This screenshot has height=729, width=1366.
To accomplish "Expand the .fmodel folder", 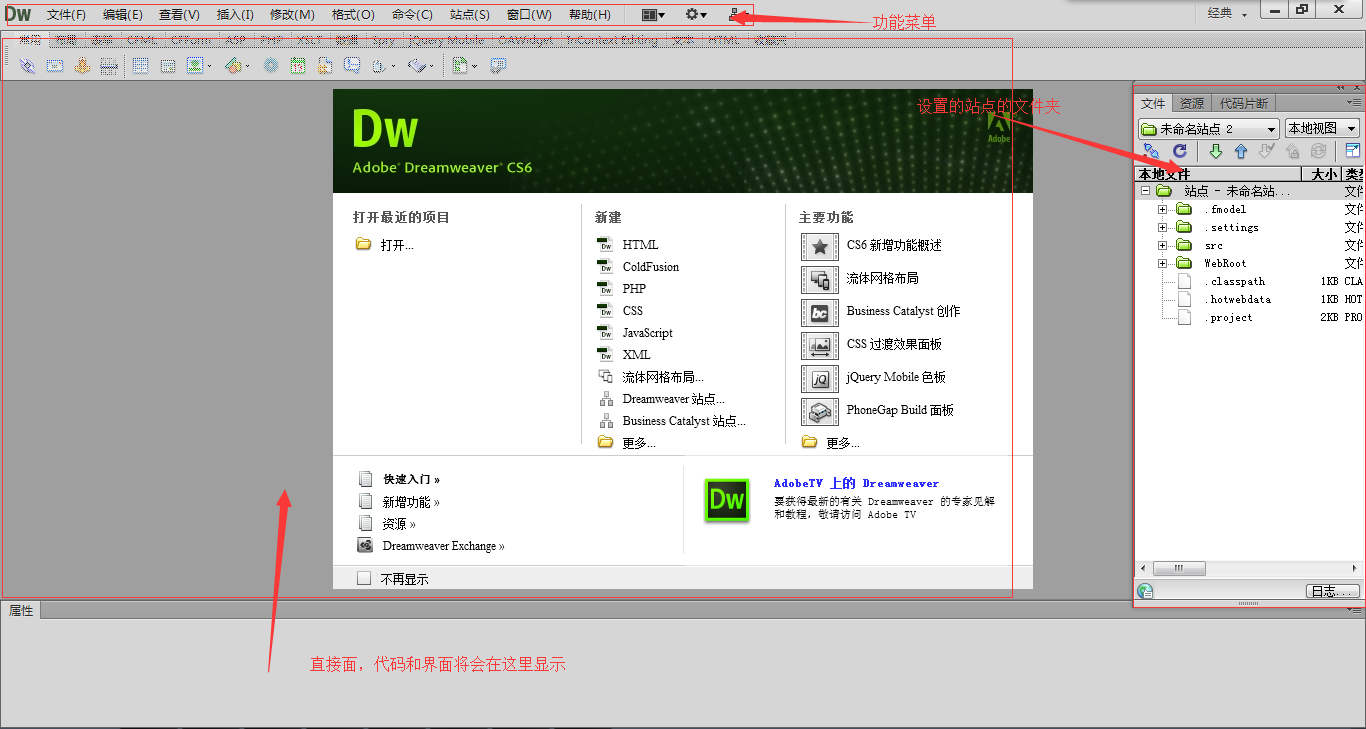I will [1162, 209].
